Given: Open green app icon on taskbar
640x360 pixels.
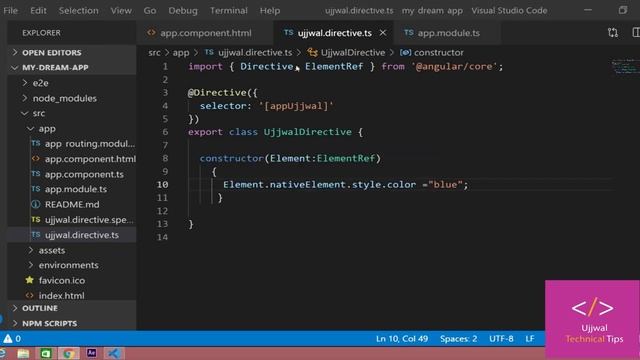Looking at the screenshot, I should click(46, 353).
